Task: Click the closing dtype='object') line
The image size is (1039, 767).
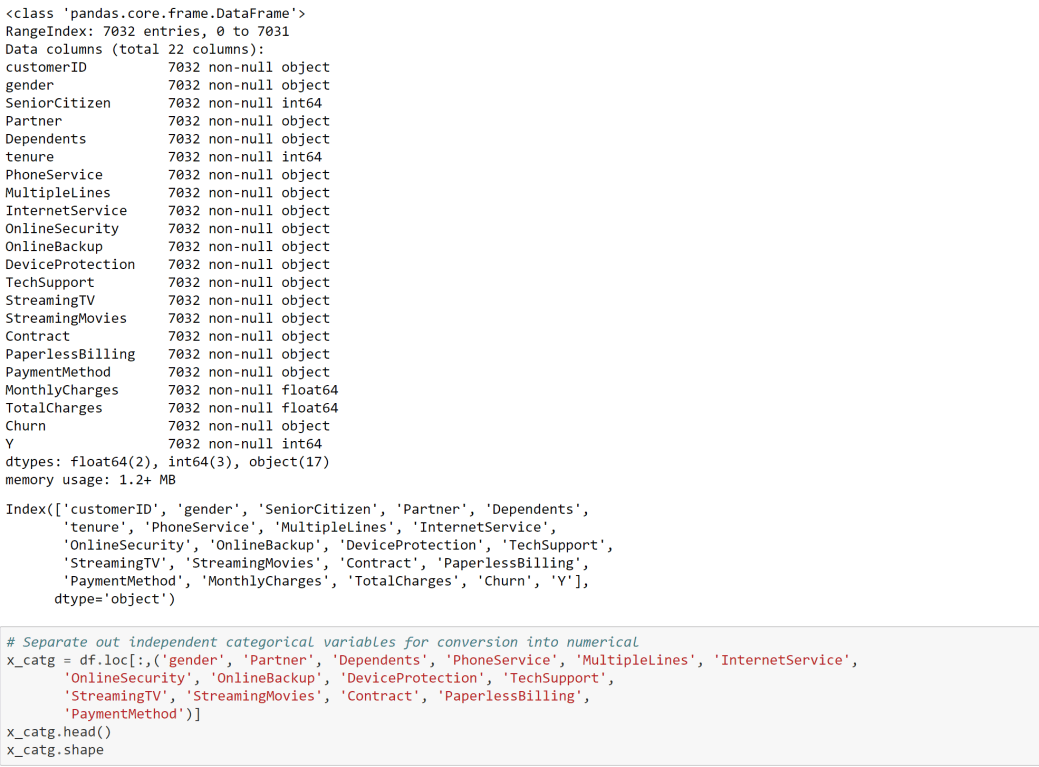Action: pos(115,599)
